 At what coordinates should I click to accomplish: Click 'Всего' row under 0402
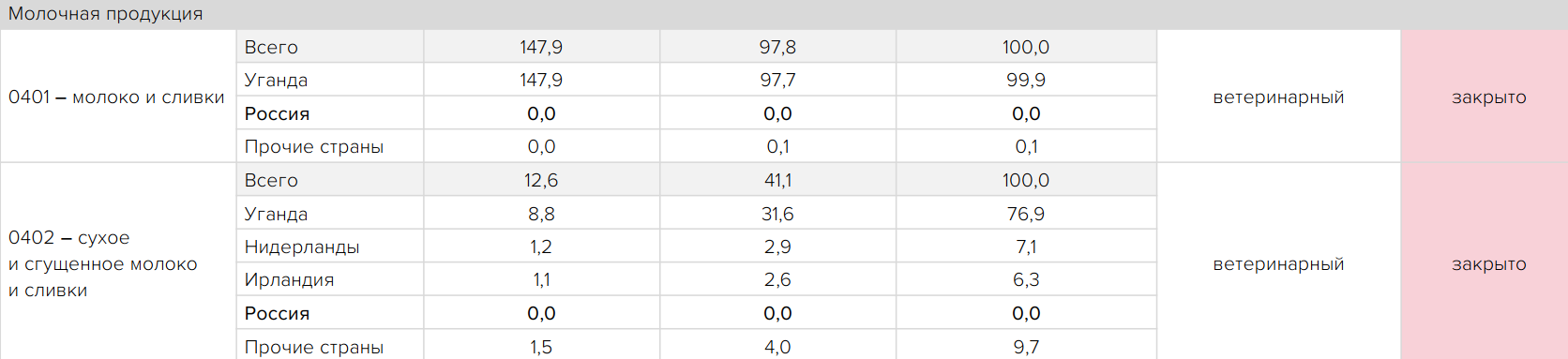(696, 180)
